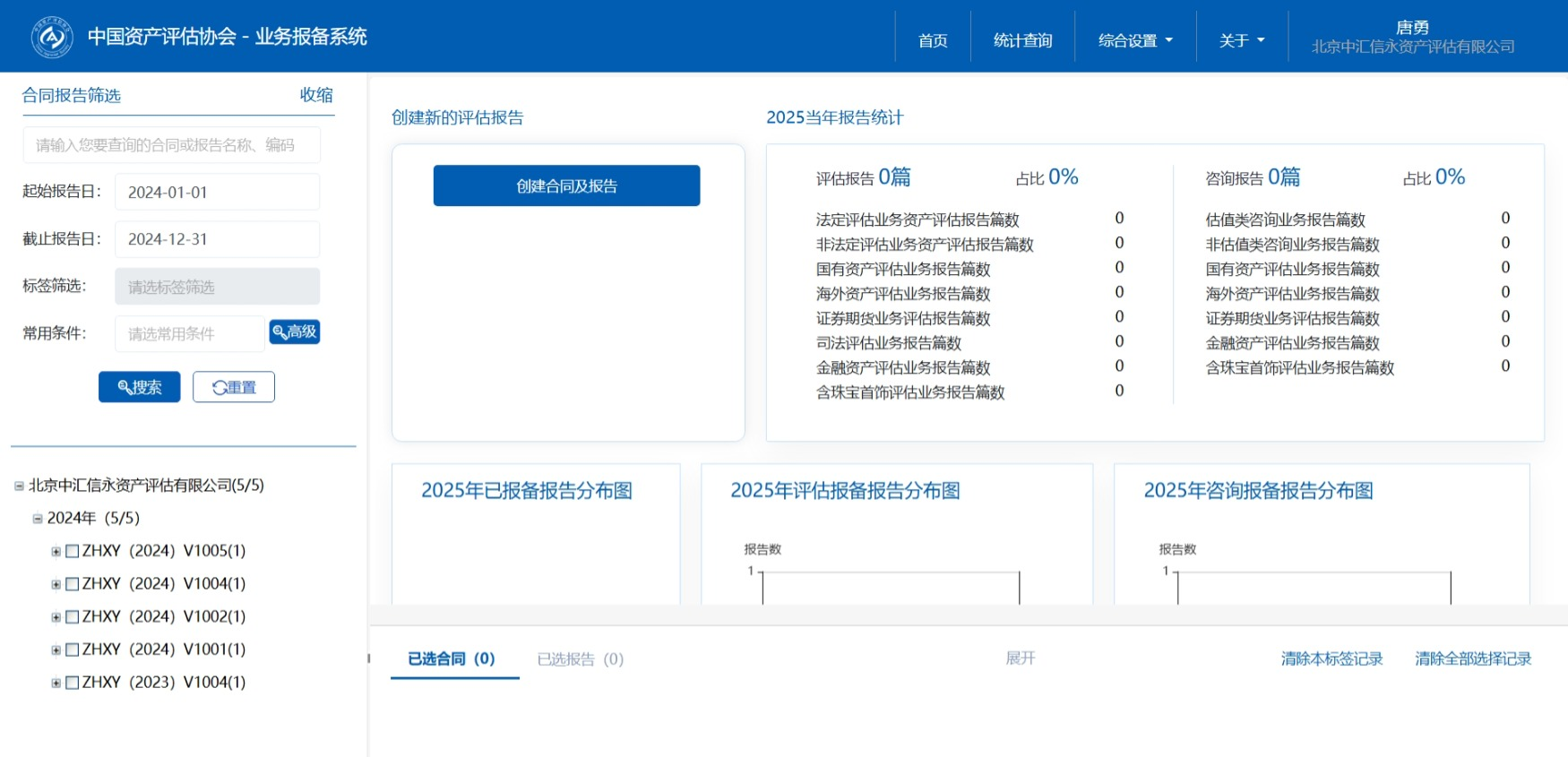Check the ZHXY (2024) V1004 checkbox
The height and width of the screenshot is (757, 1568).
pyautogui.click(x=73, y=584)
